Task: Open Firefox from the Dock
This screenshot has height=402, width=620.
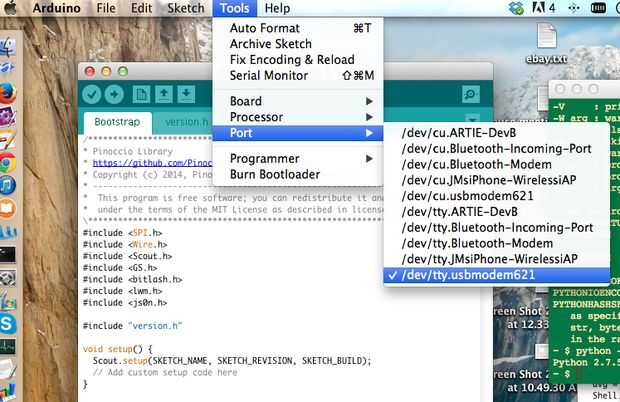Action: click(x=8, y=94)
